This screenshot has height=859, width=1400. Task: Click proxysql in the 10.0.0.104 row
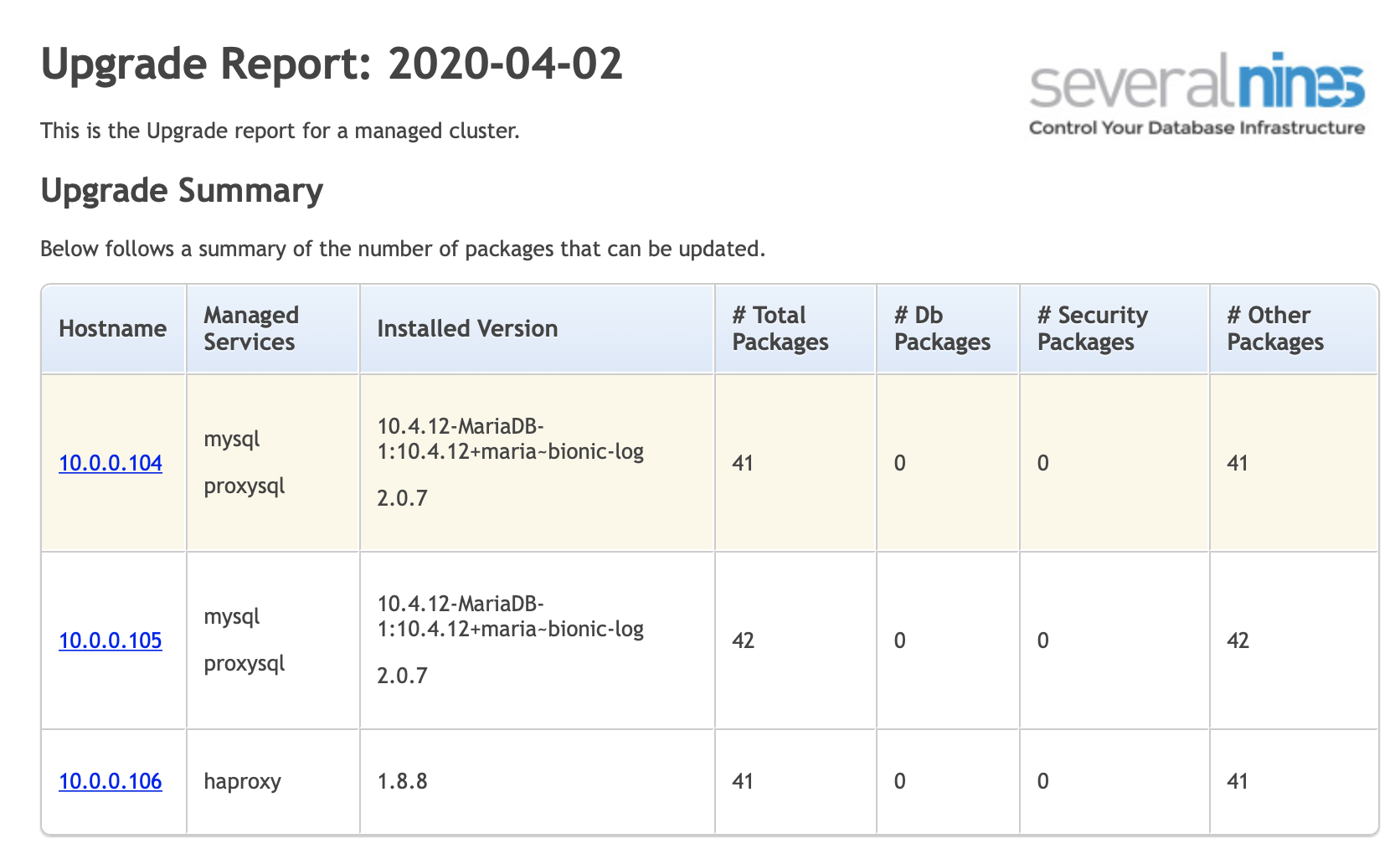coord(244,486)
